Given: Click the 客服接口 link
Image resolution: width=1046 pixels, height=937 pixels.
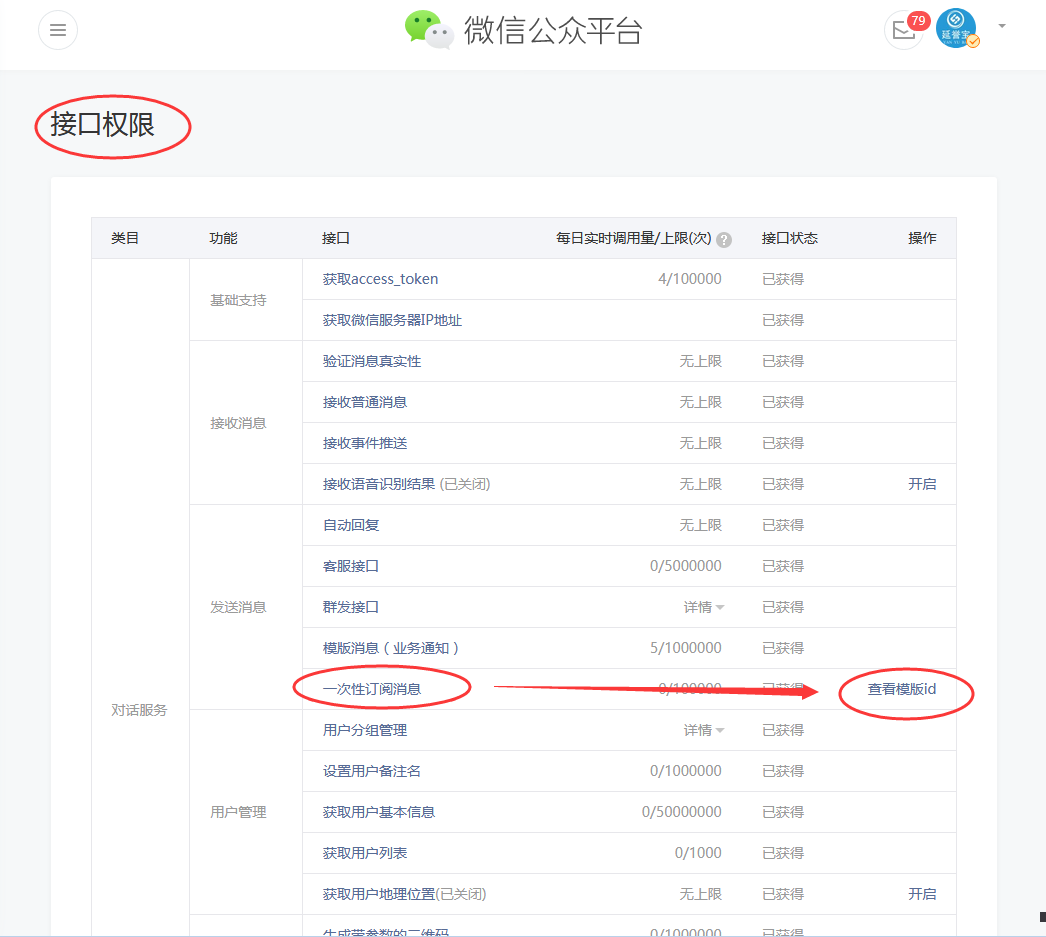Looking at the screenshot, I should click(x=351, y=566).
